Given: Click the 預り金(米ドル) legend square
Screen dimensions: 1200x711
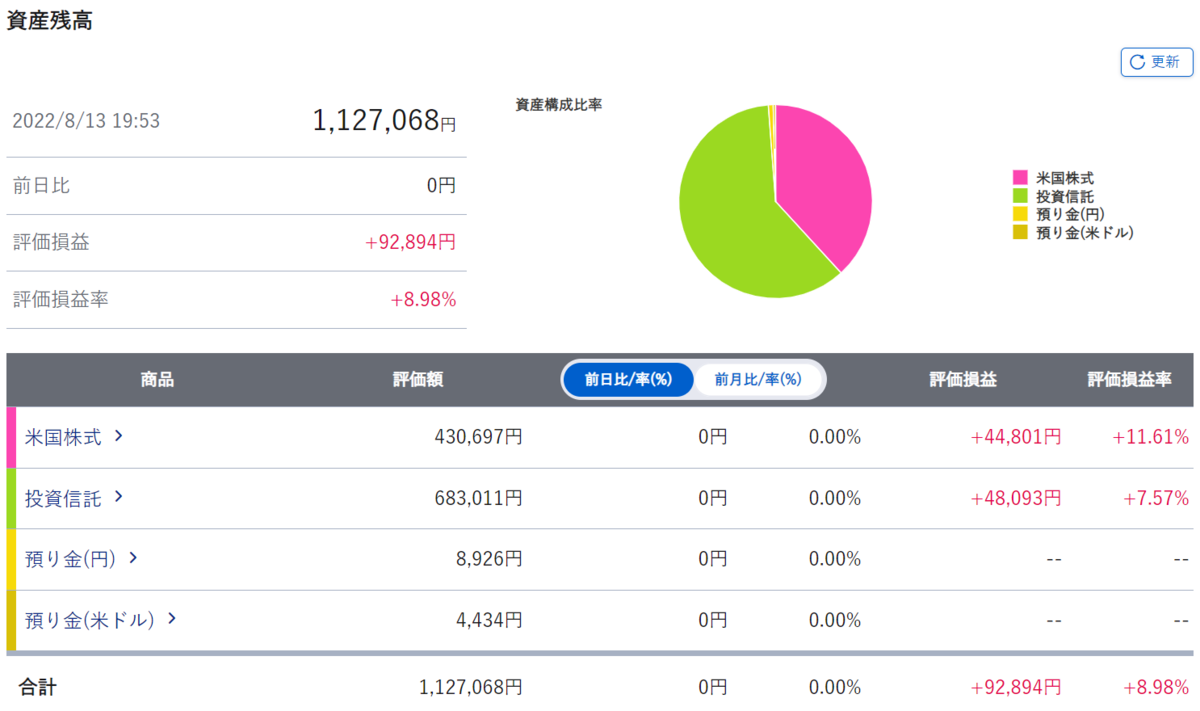Looking at the screenshot, I should 1021,232.
